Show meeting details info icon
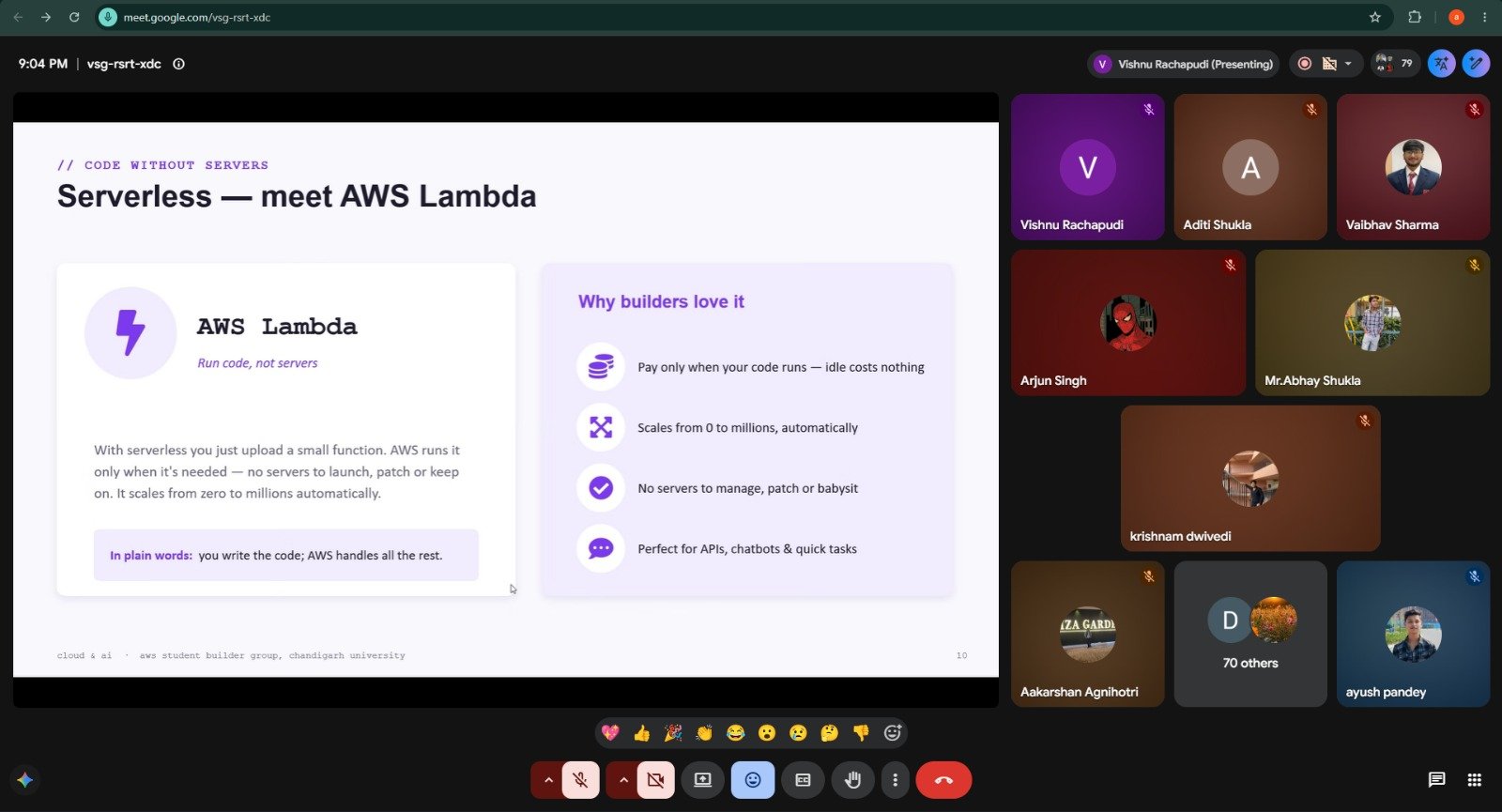Screen dimensions: 1502x812 178,64
